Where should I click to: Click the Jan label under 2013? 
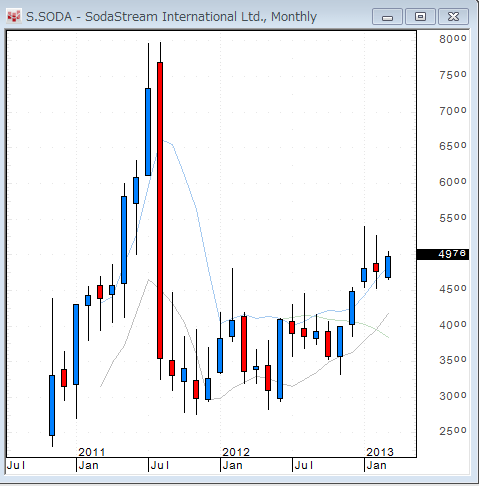[376, 465]
